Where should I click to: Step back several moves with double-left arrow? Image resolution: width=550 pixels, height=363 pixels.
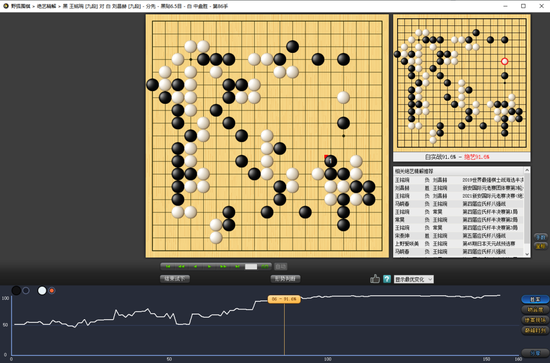click(x=181, y=267)
